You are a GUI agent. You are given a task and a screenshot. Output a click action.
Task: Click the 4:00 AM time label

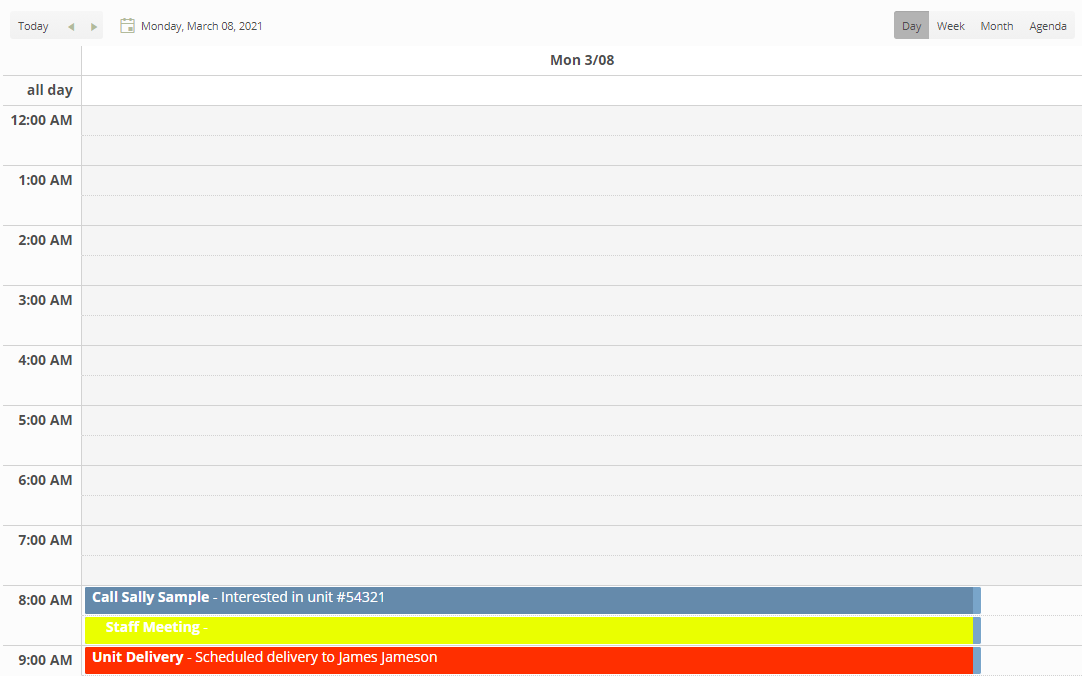(x=45, y=360)
